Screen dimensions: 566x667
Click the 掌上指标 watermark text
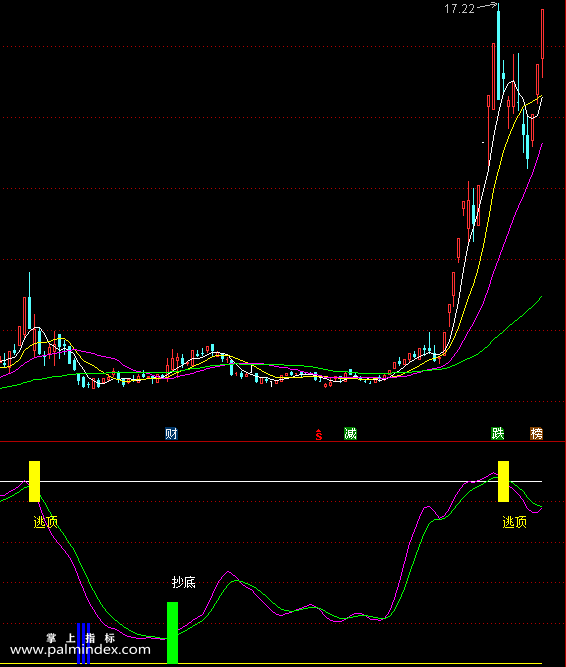tap(81, 638)
